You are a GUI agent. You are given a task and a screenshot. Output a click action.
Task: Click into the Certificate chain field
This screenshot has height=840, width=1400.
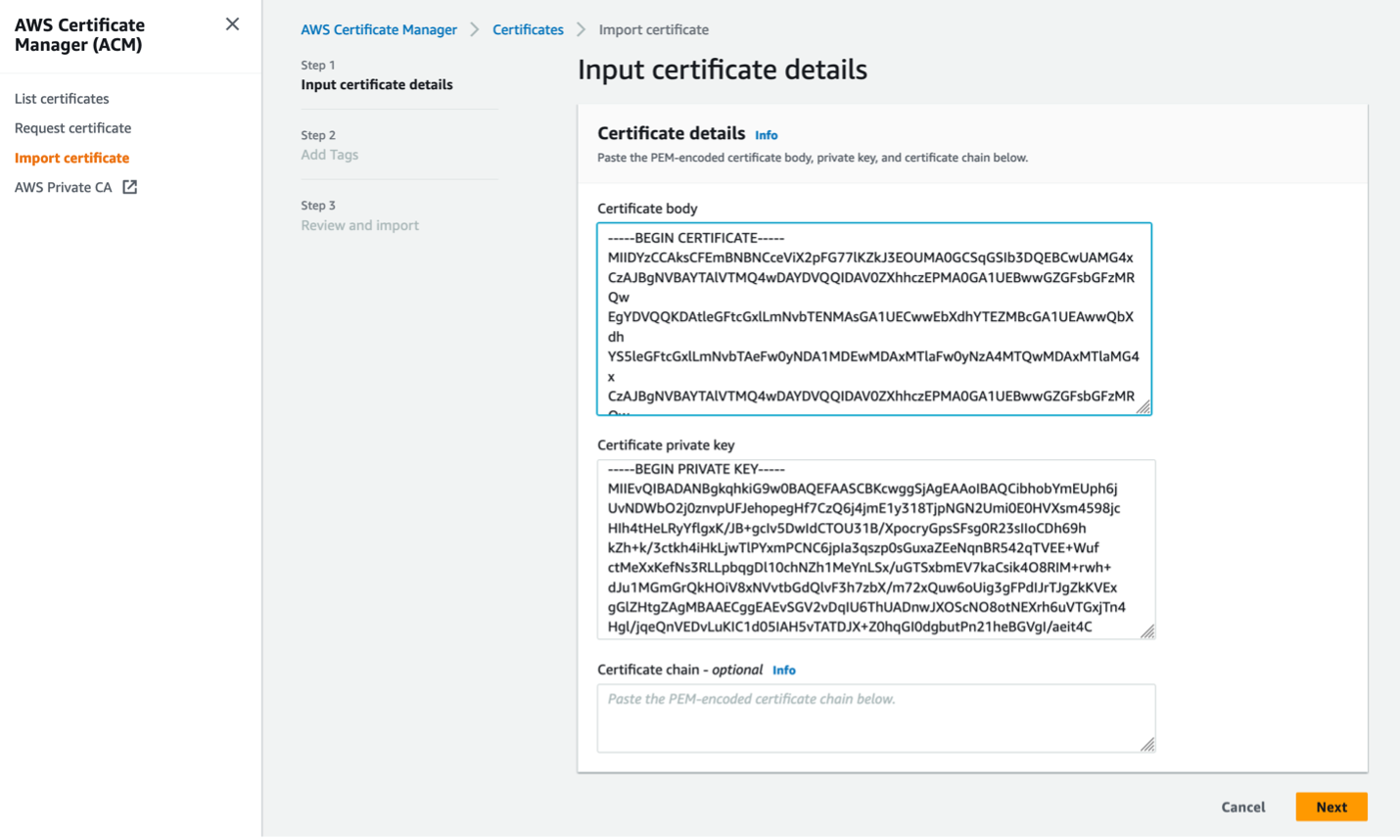pos(876,719)
